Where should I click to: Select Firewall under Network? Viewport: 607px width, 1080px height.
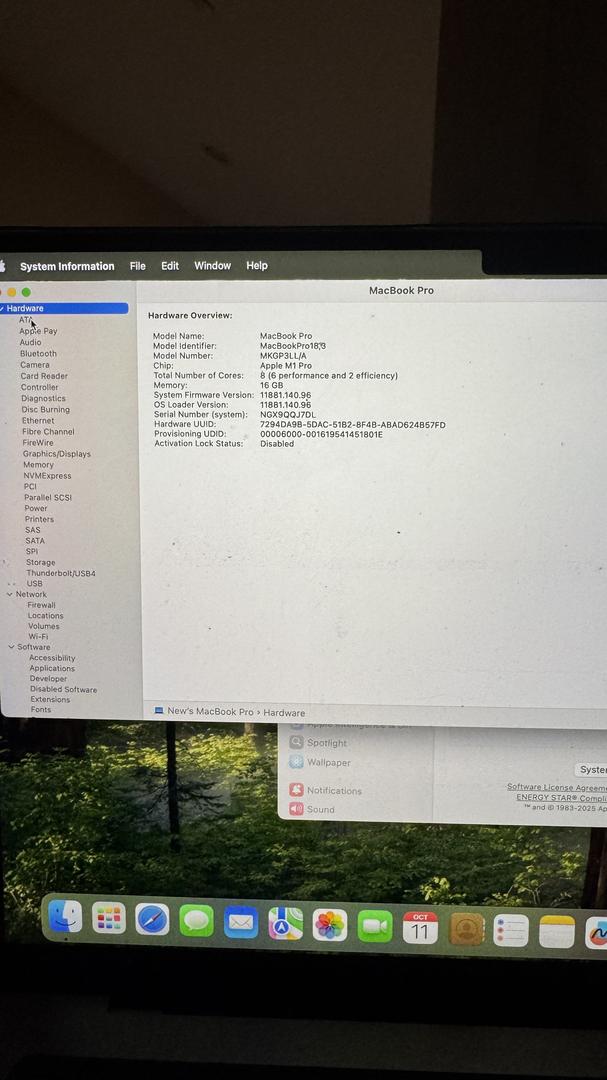point(41,605)
